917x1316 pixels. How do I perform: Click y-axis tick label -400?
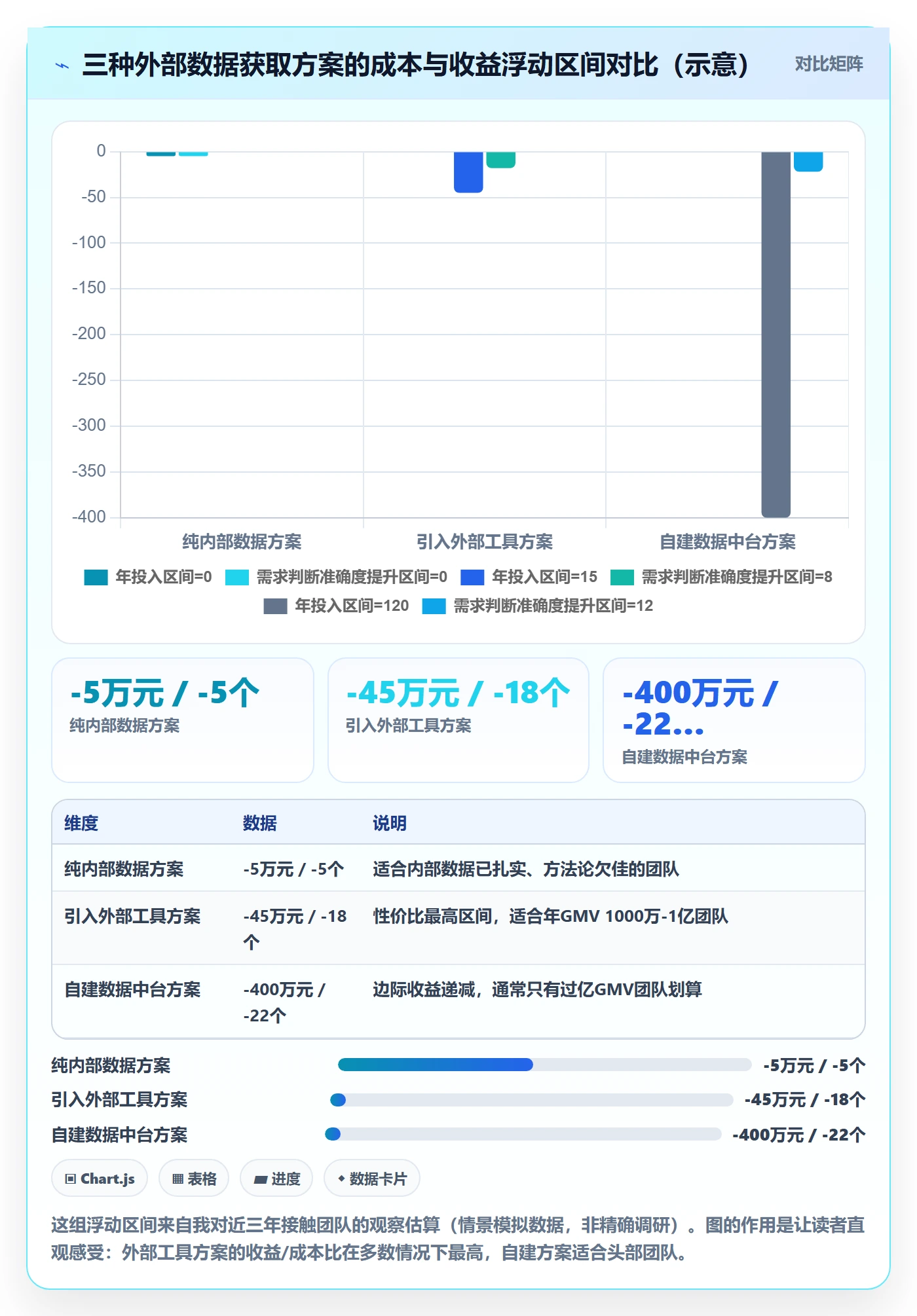(x=89, y=517)
